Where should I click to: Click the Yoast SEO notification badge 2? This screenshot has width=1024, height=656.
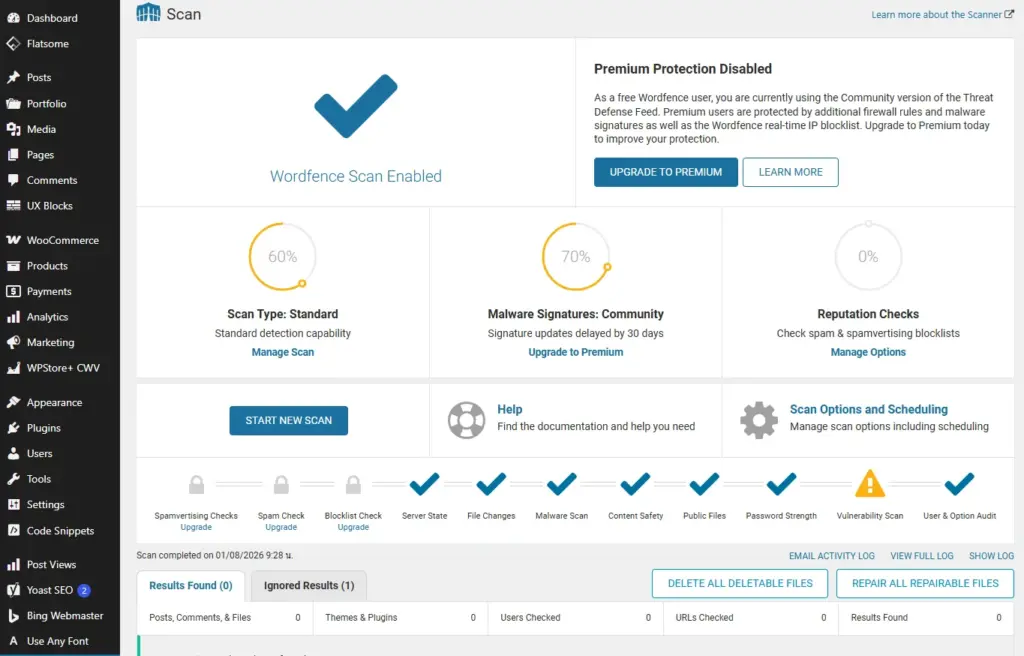coord(84,590)
